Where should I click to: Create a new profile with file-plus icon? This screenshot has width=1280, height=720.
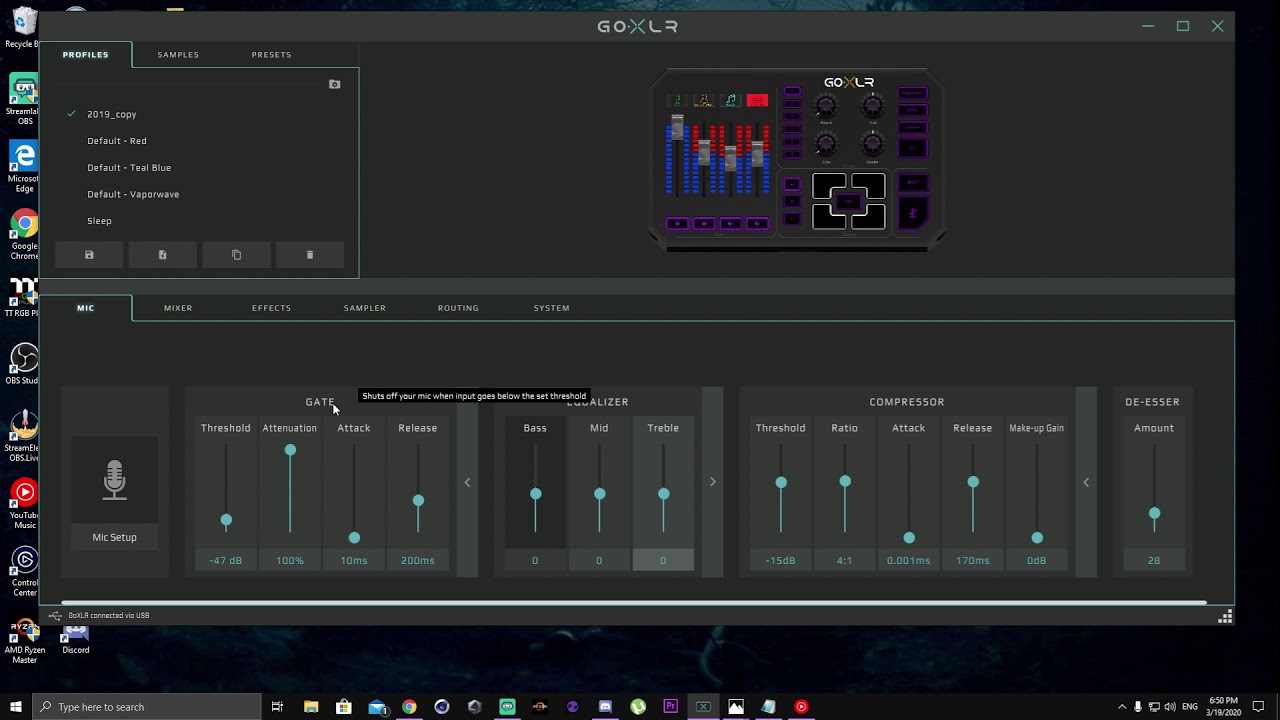pos(163,255)
